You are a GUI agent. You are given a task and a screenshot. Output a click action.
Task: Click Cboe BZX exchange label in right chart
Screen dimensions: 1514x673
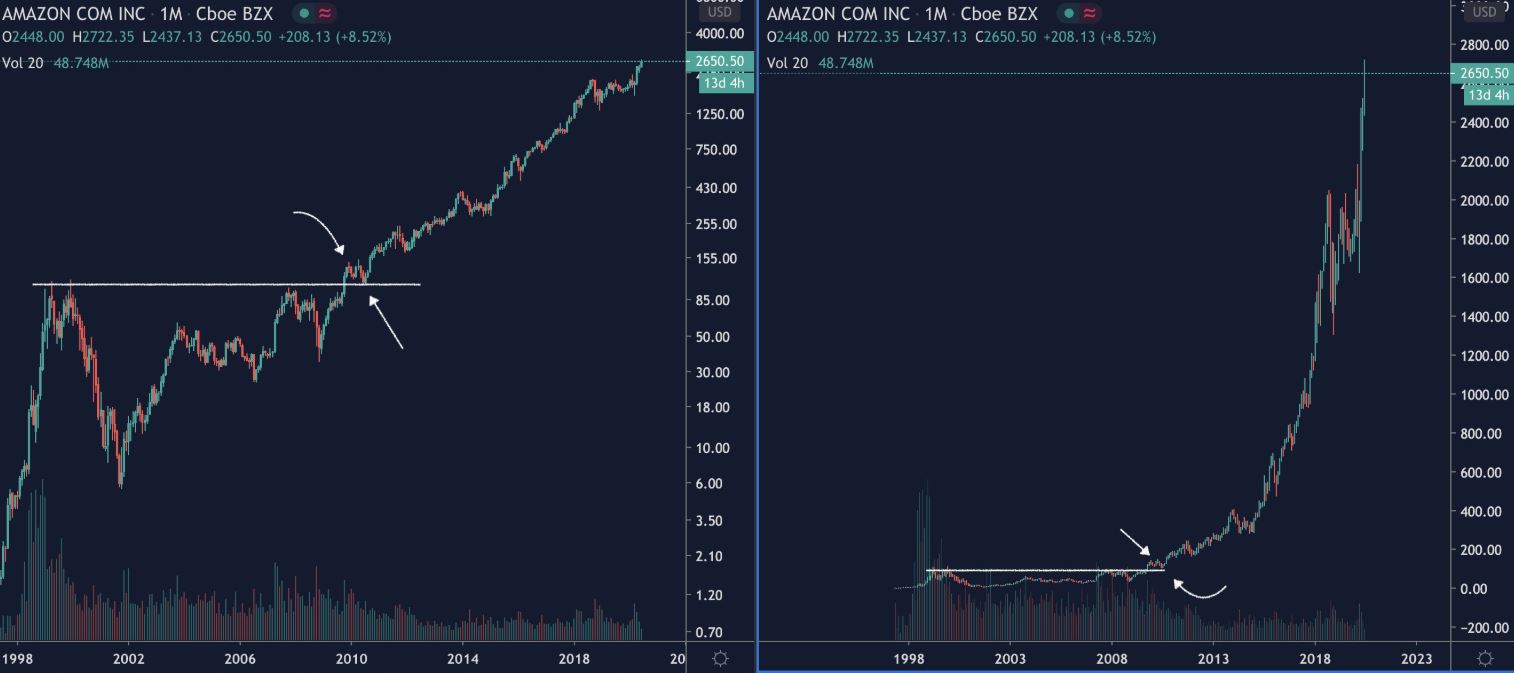tap(999, 14)
